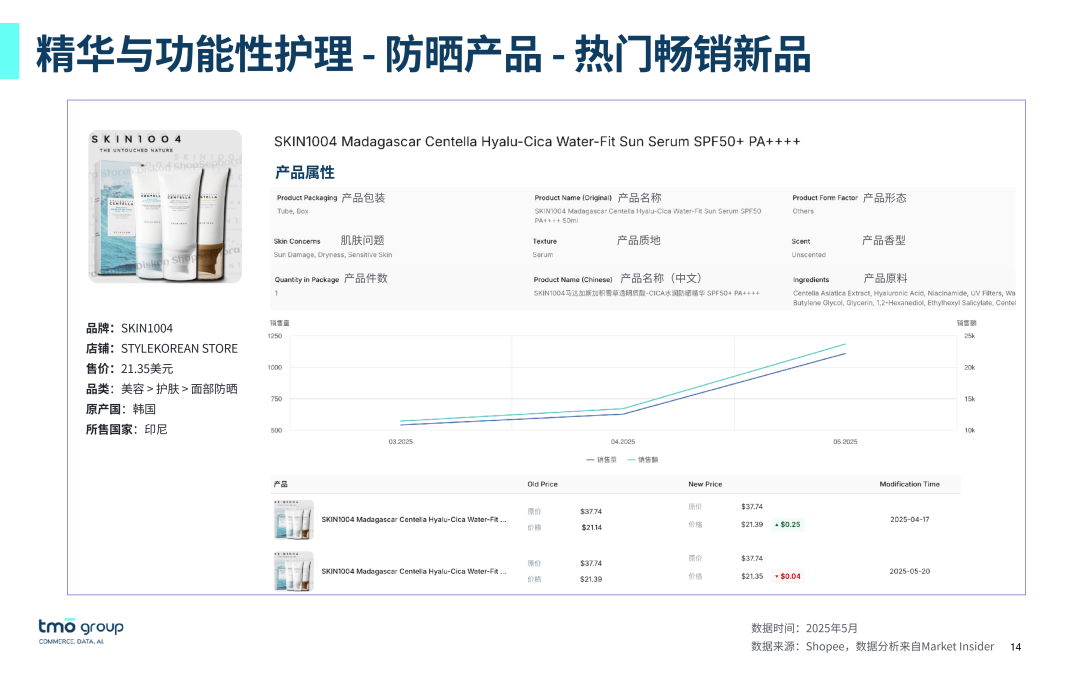The width and height of the screenshot is (1080, 675).
Task: Select the slide title 精华与功能性护理 - 防晒产品 - 热门畅销新品
Action: coord(423,54)
